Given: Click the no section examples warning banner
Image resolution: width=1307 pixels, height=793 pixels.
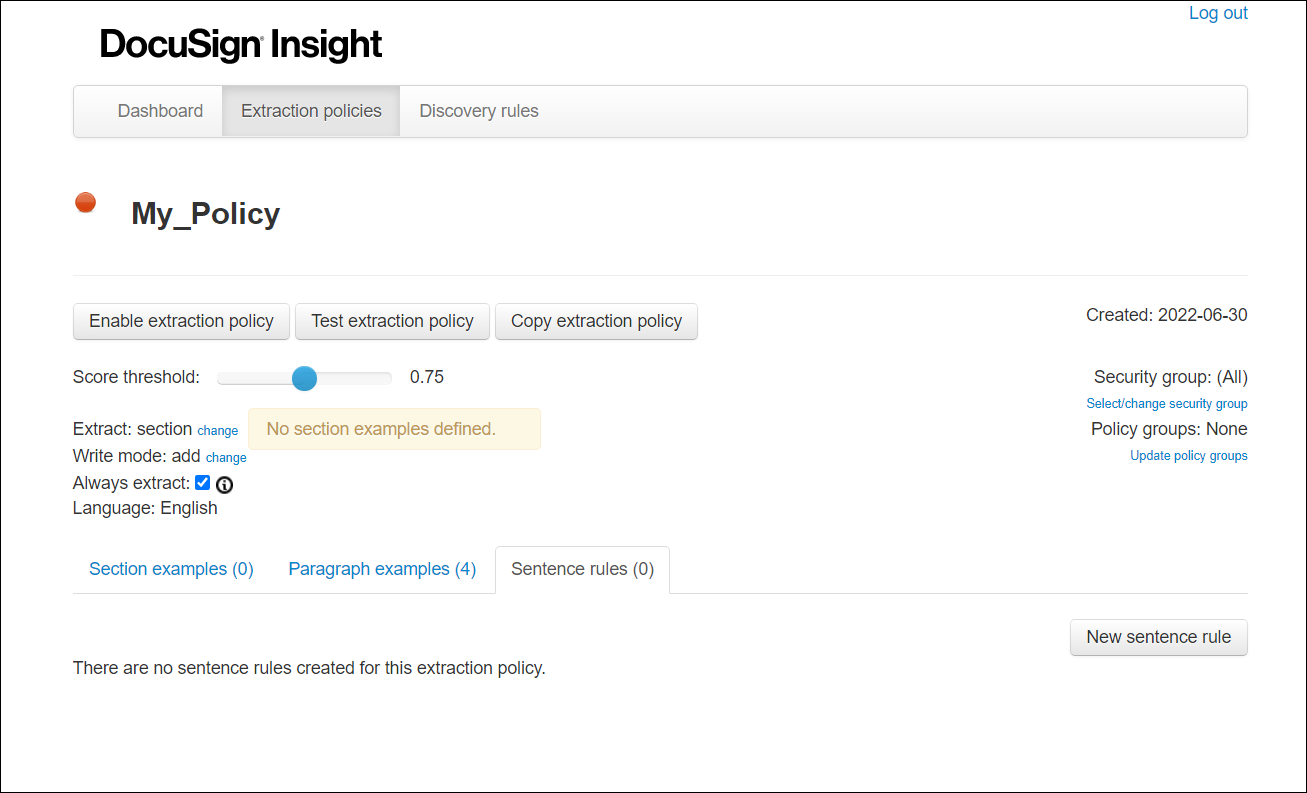Looking at the screenshot, I should click(x=394, y=428).
